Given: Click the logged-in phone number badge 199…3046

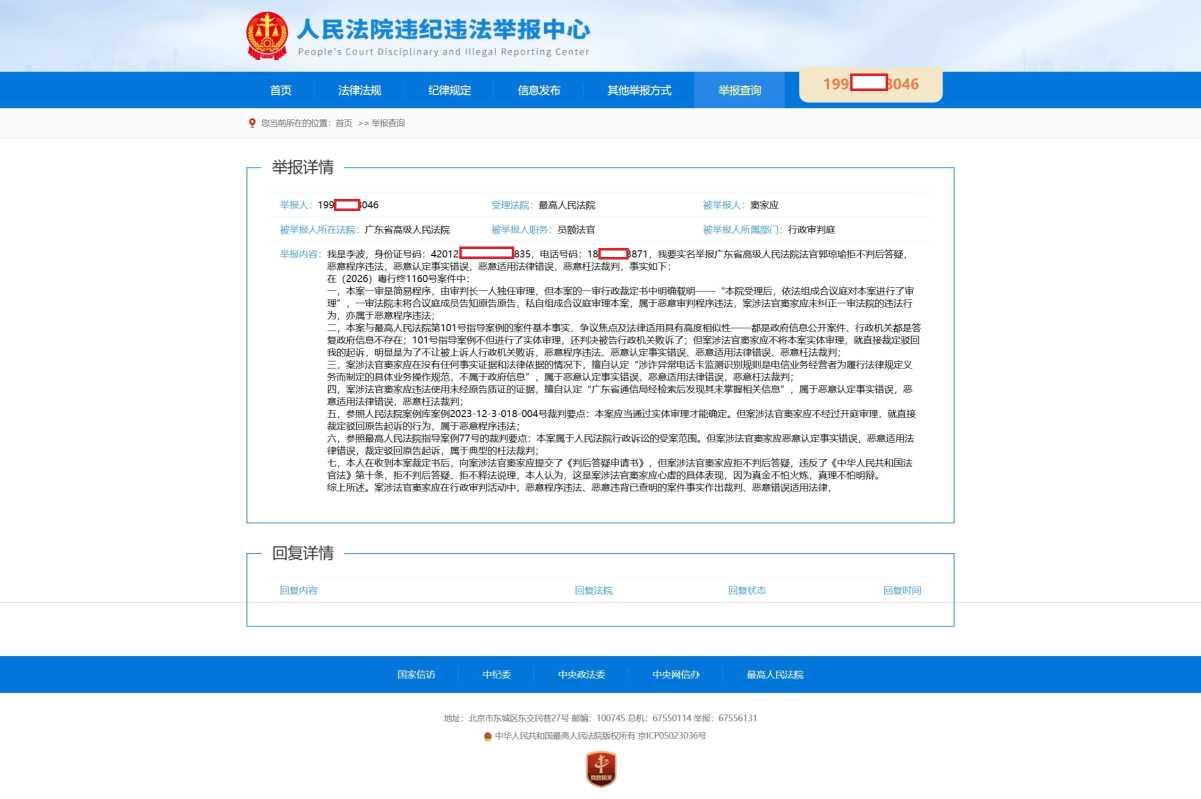Looking at the screenshot, I should pyautogui.click(x=871, y=85).
